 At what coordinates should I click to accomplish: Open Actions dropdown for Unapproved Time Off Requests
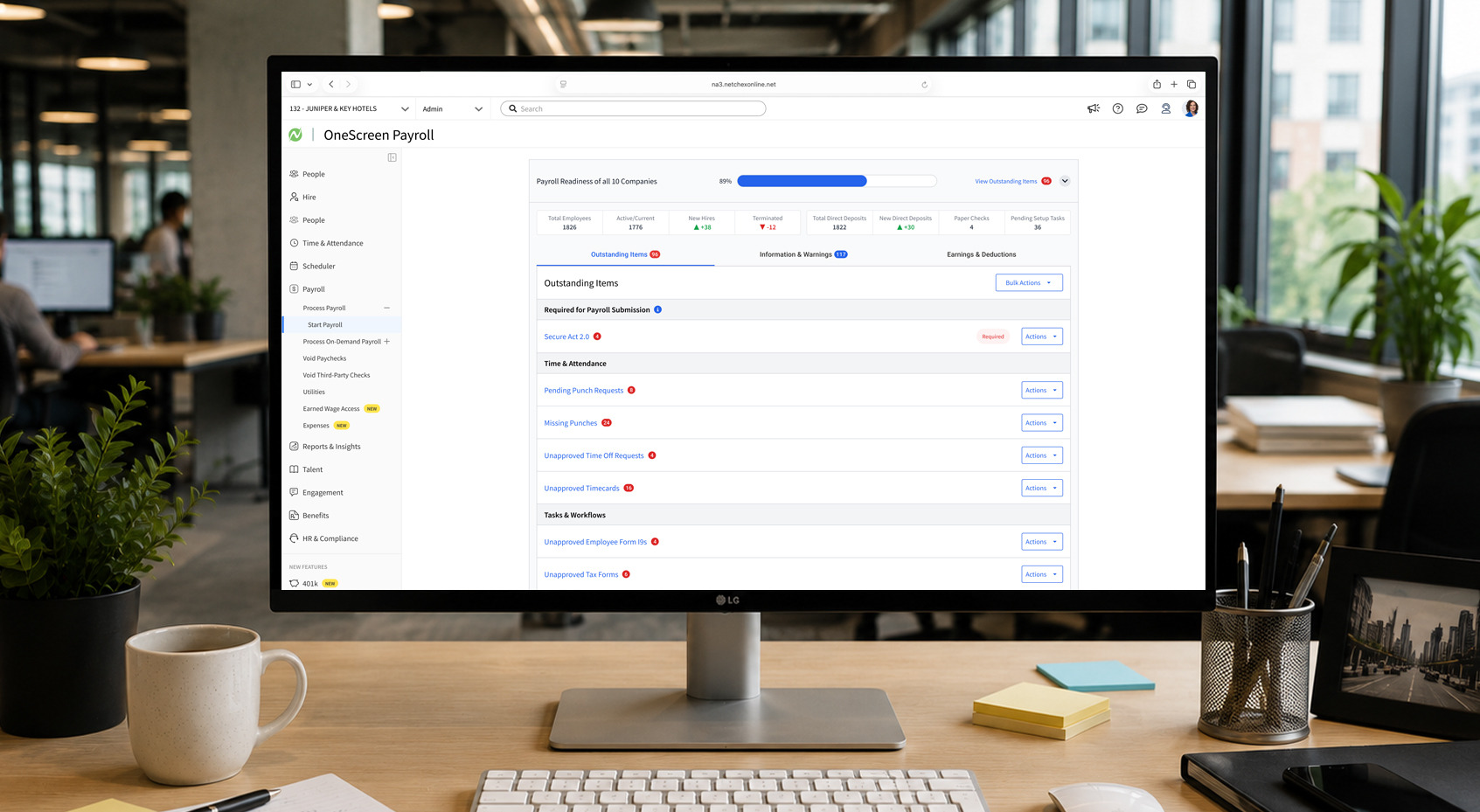(1042, 455)
